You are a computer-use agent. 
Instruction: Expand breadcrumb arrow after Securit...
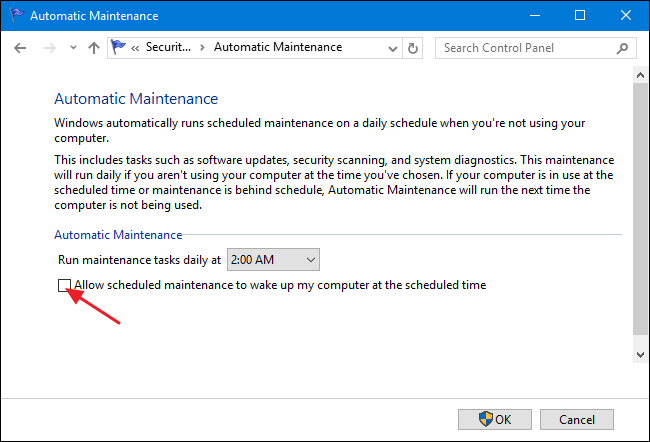click(x=202, y=48)
